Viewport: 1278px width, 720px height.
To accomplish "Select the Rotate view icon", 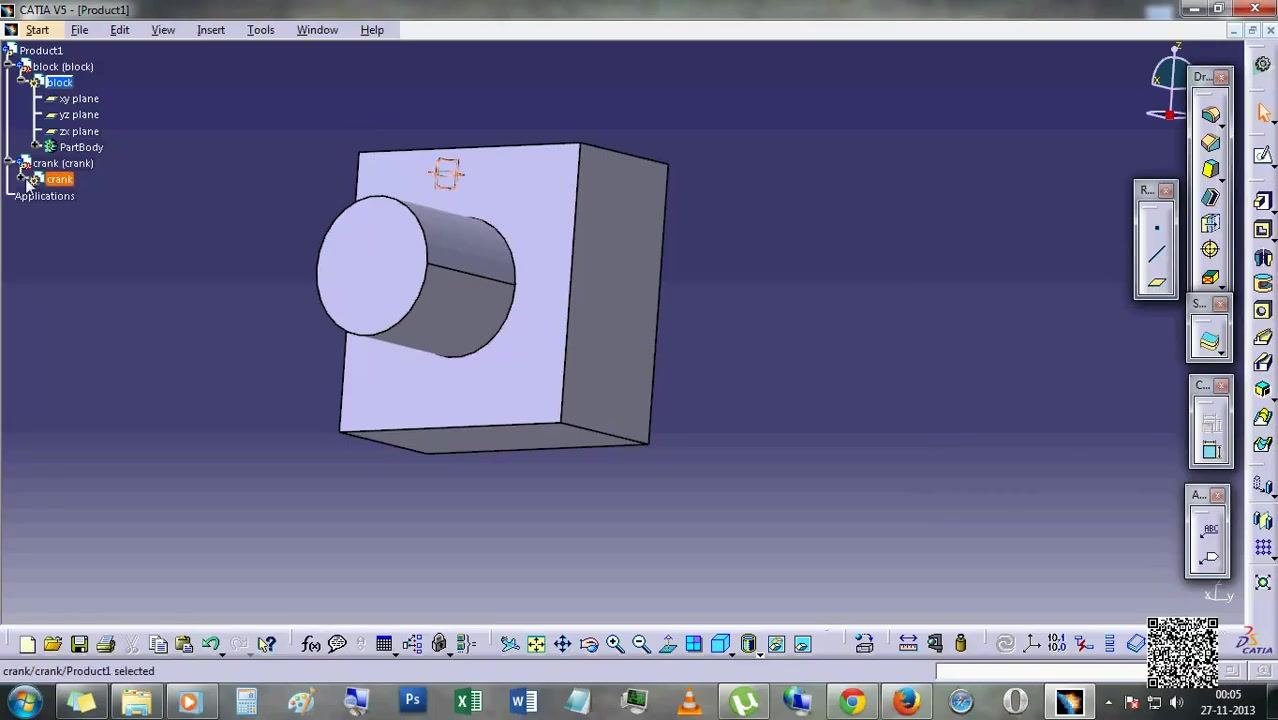I will tap(588, 645).
